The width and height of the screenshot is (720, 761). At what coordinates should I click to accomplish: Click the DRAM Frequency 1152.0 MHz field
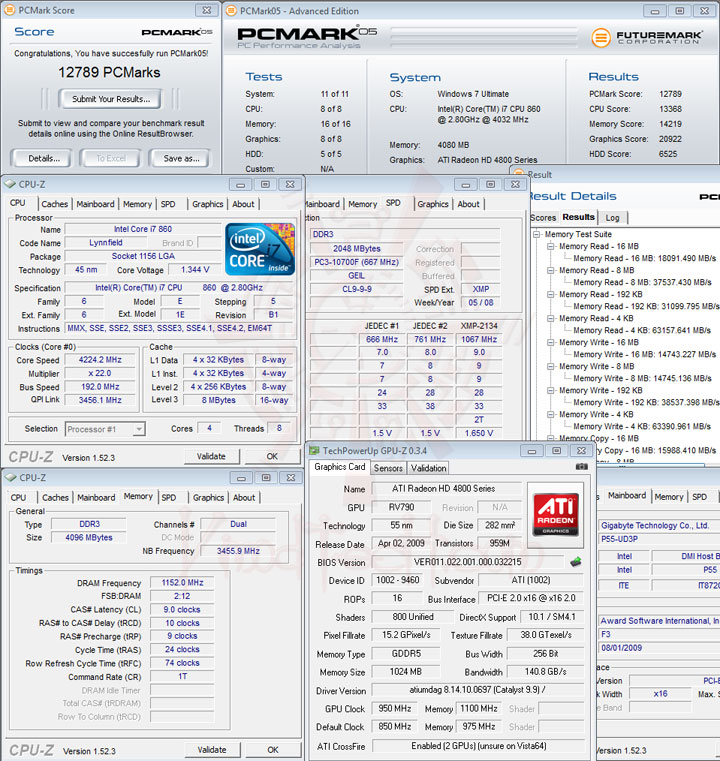(182, 582)
